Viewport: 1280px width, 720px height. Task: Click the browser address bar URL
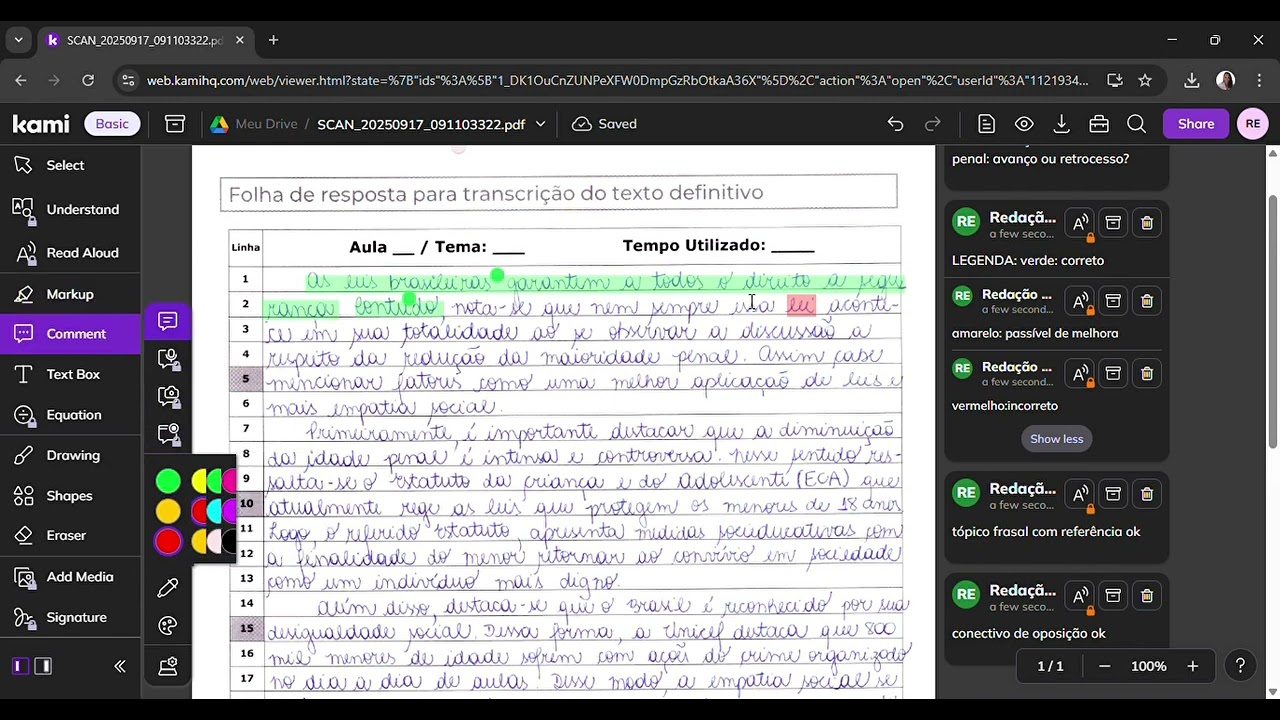coord(618,80)
